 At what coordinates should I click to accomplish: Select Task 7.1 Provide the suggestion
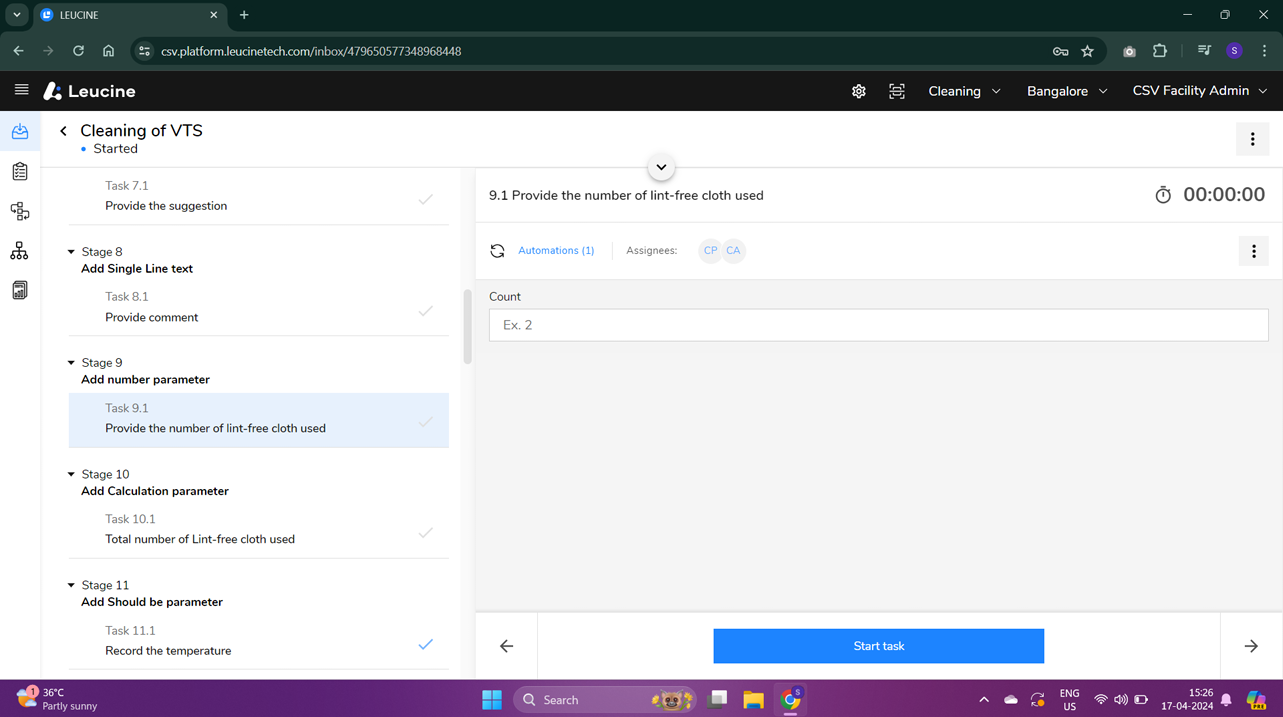(x=258, y=196)
